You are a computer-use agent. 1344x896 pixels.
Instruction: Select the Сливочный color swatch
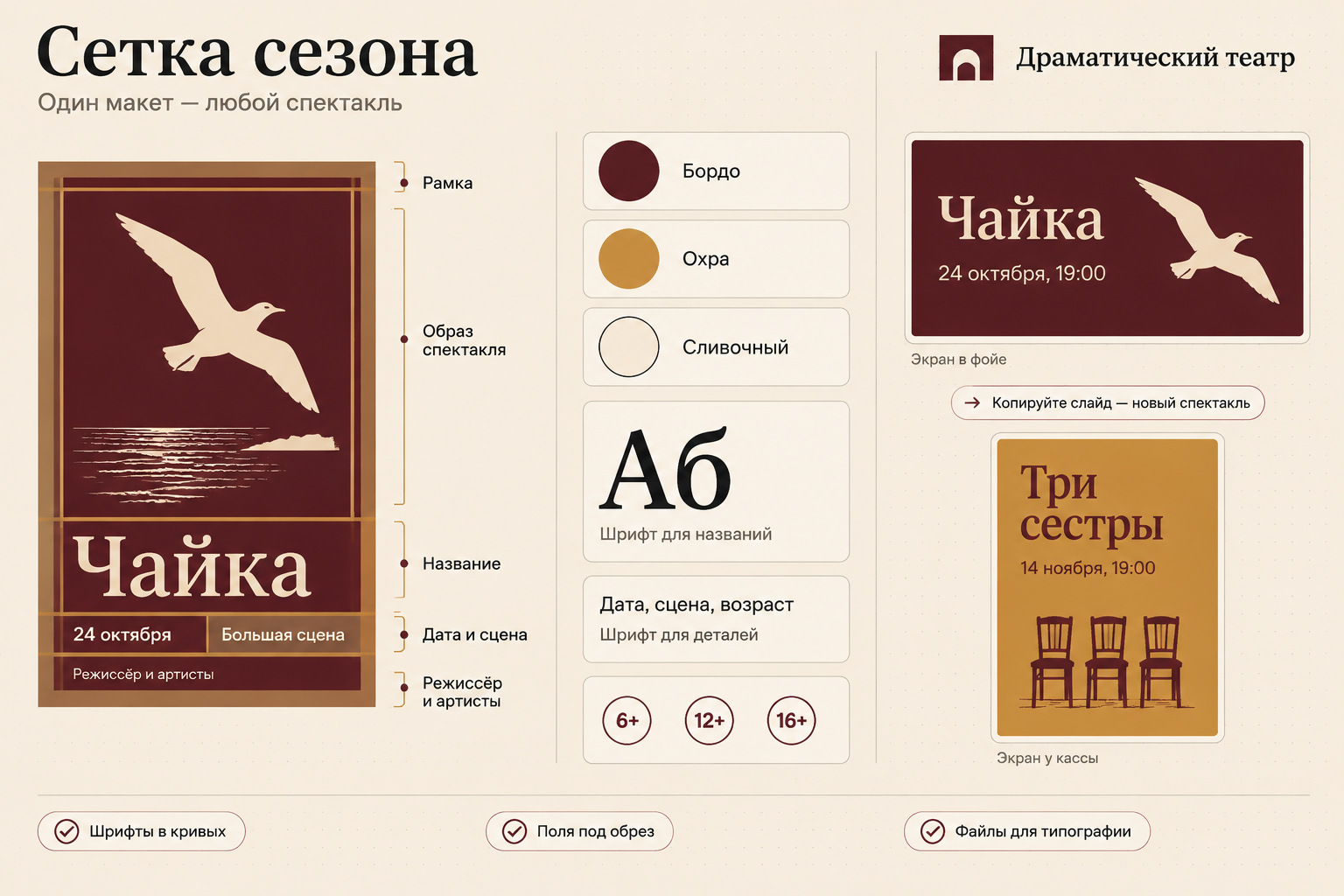[628, 346]
